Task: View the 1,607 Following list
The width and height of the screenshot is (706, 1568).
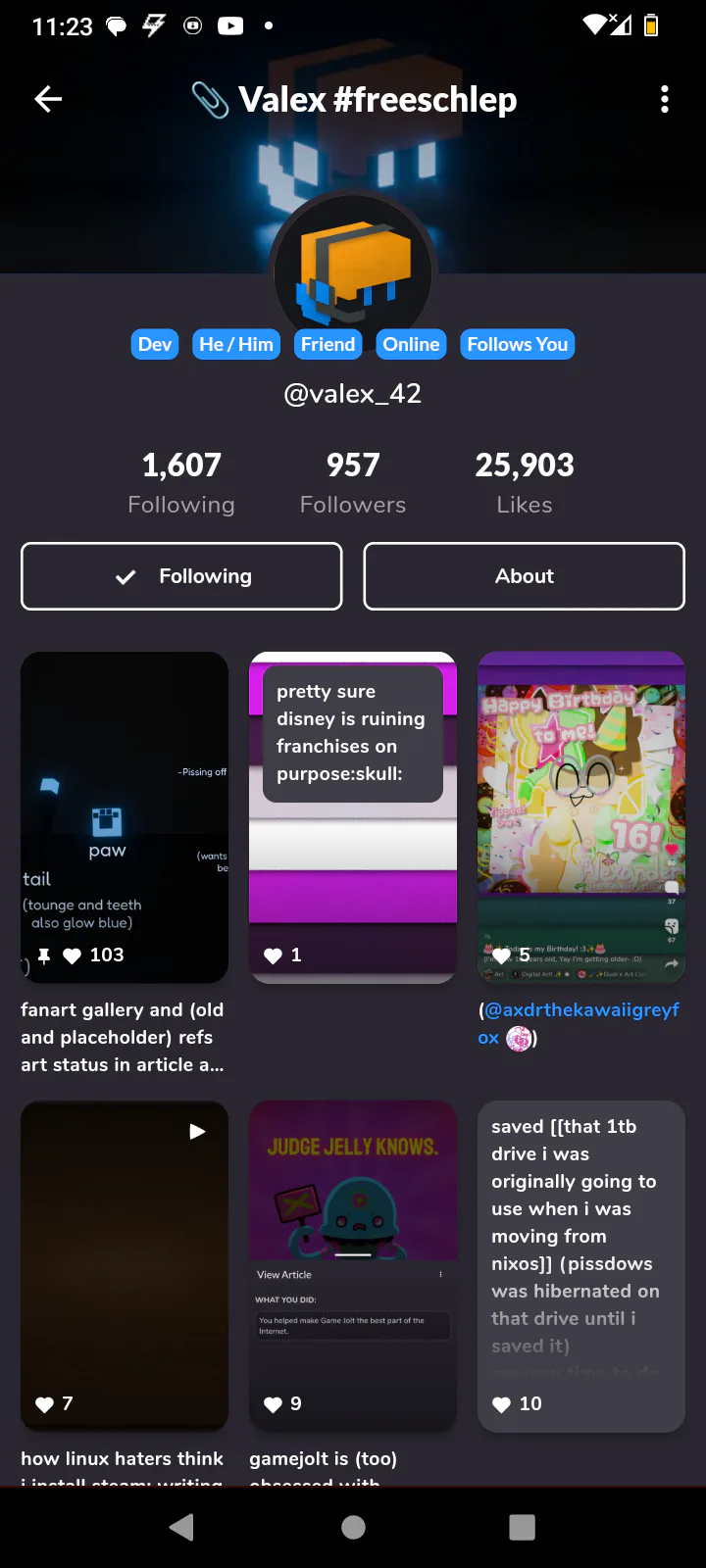Action: (x=181, y=482)
